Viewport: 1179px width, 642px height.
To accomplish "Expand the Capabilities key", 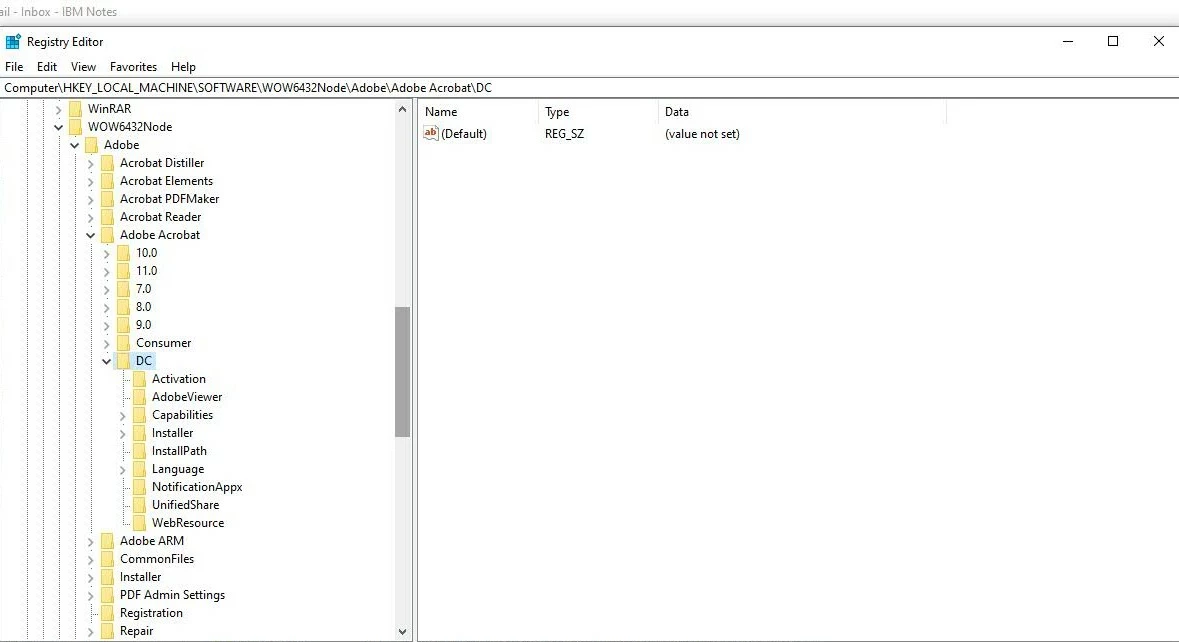I will click(x=123, y=416).
